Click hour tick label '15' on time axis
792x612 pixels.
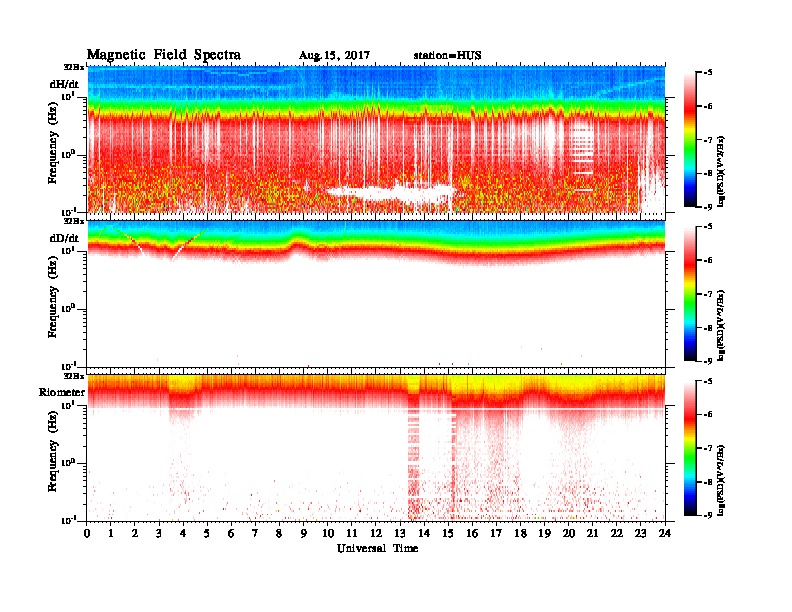pos(448,534)
